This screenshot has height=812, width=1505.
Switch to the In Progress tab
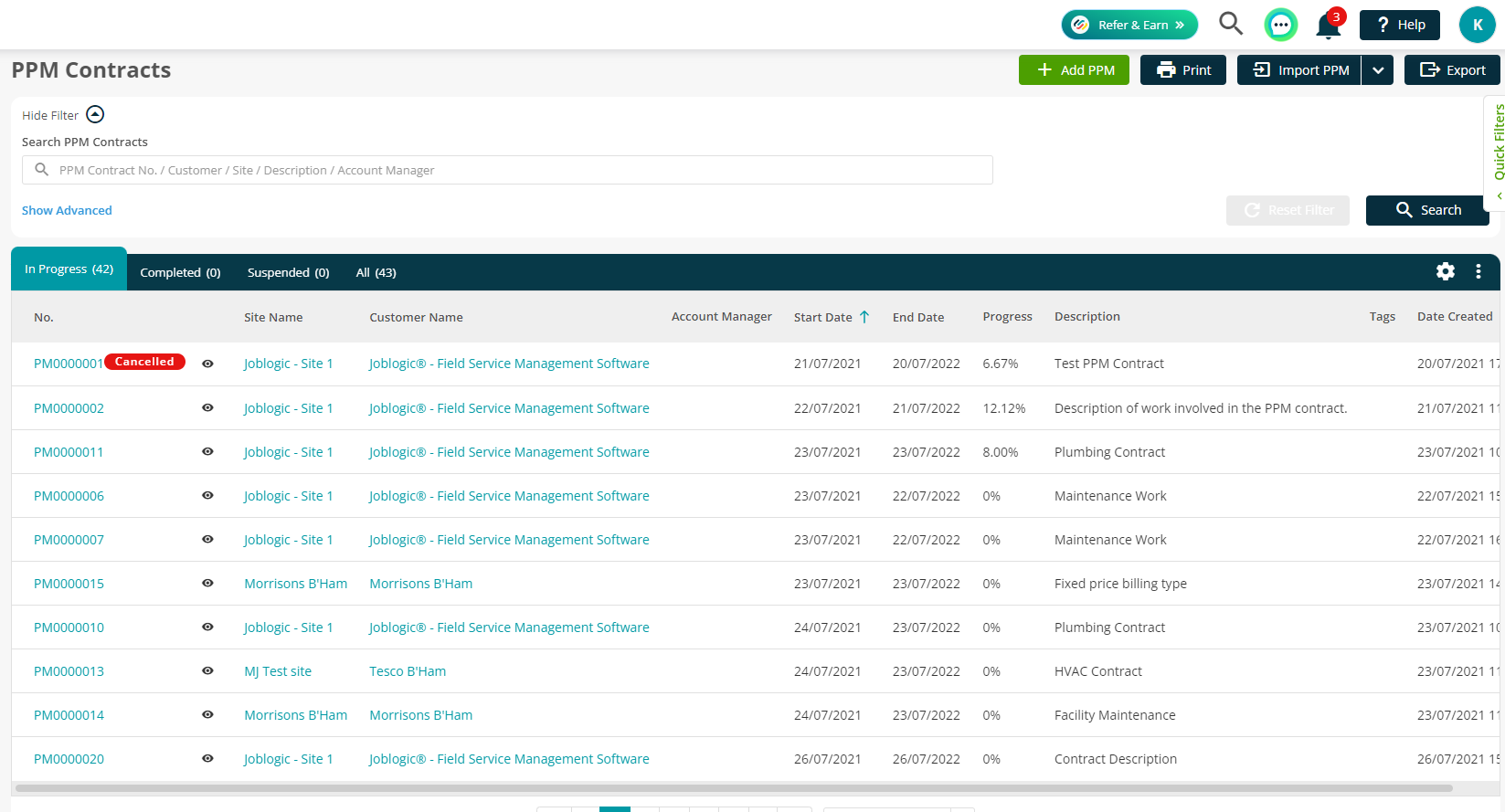tap(69, 269)
